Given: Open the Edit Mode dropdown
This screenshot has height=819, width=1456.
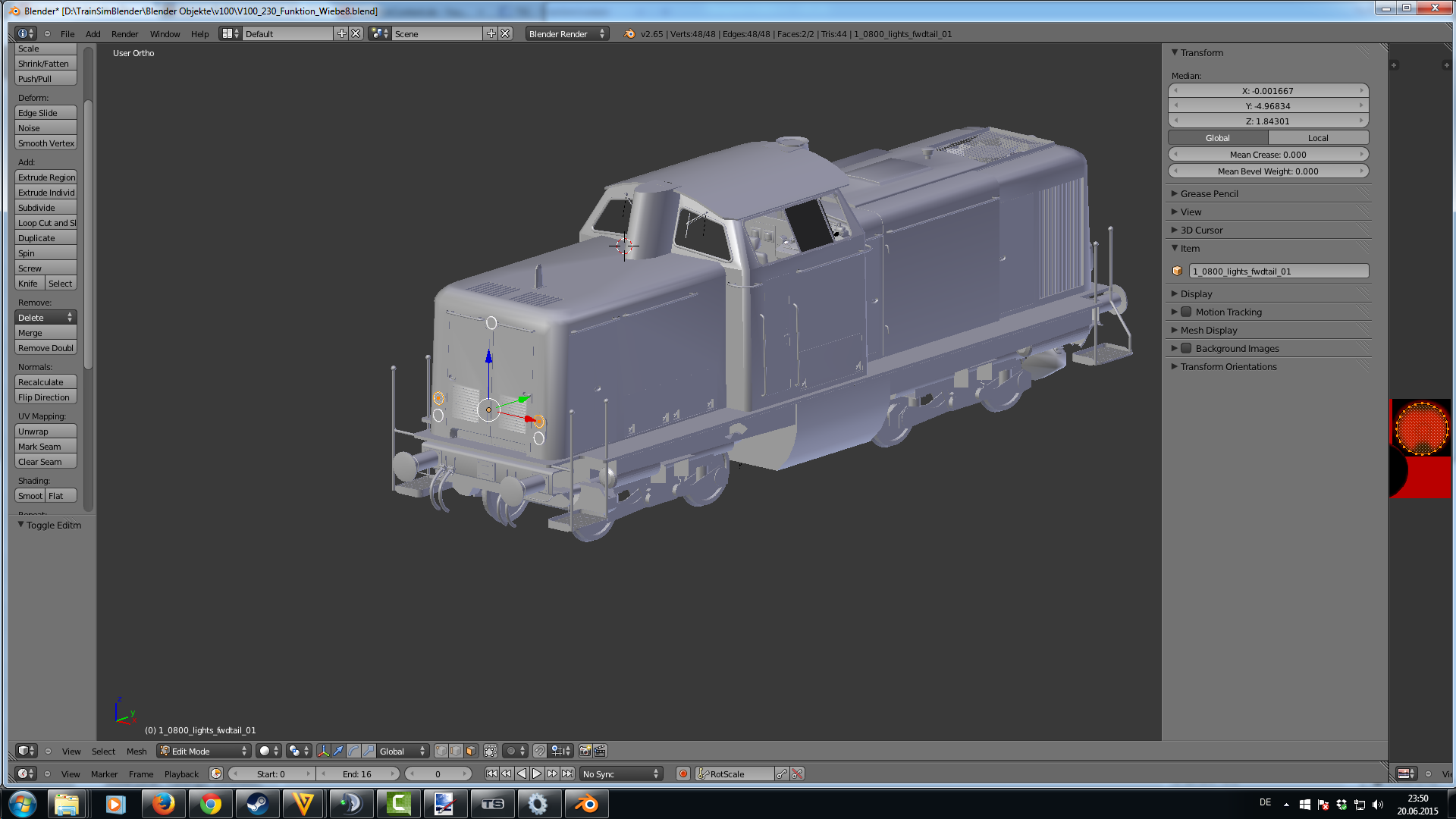Looking at the screenshot, I should 203,751.
